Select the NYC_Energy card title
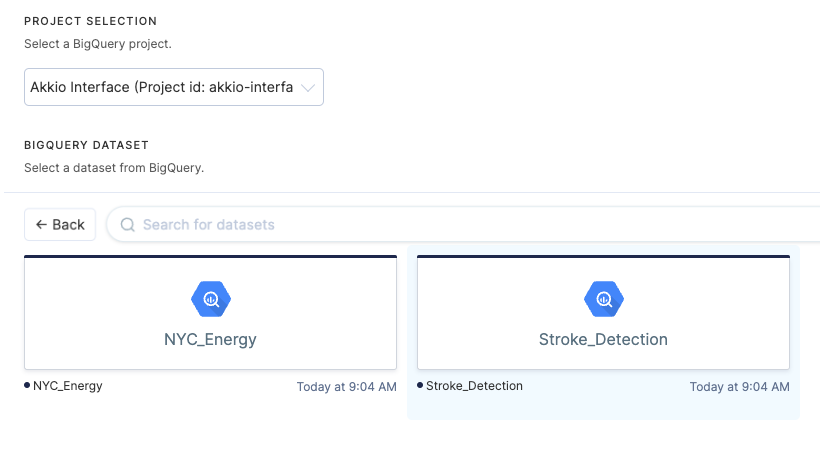 coord(210,339)
